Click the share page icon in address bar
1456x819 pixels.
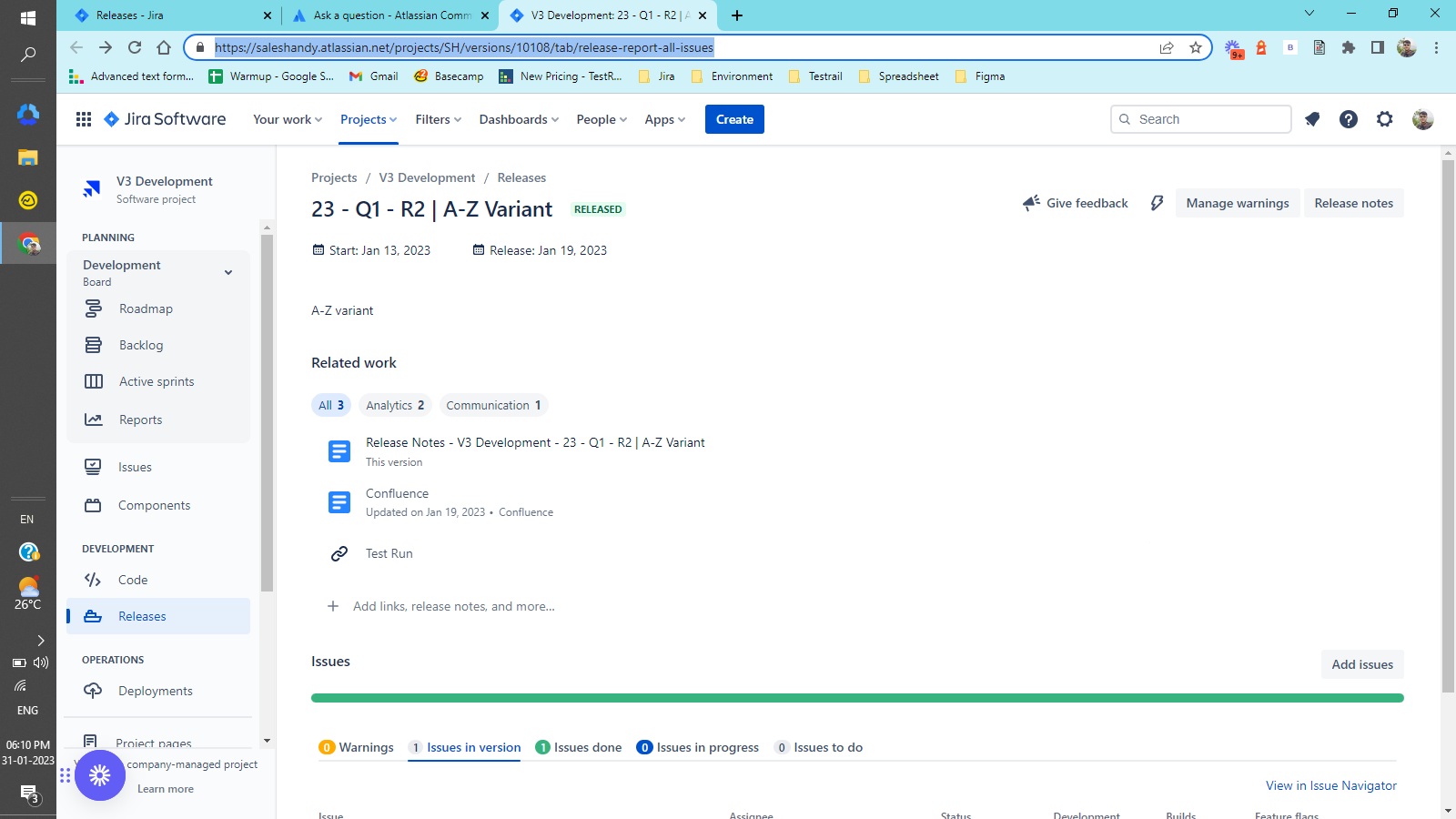coord(1167,47)
